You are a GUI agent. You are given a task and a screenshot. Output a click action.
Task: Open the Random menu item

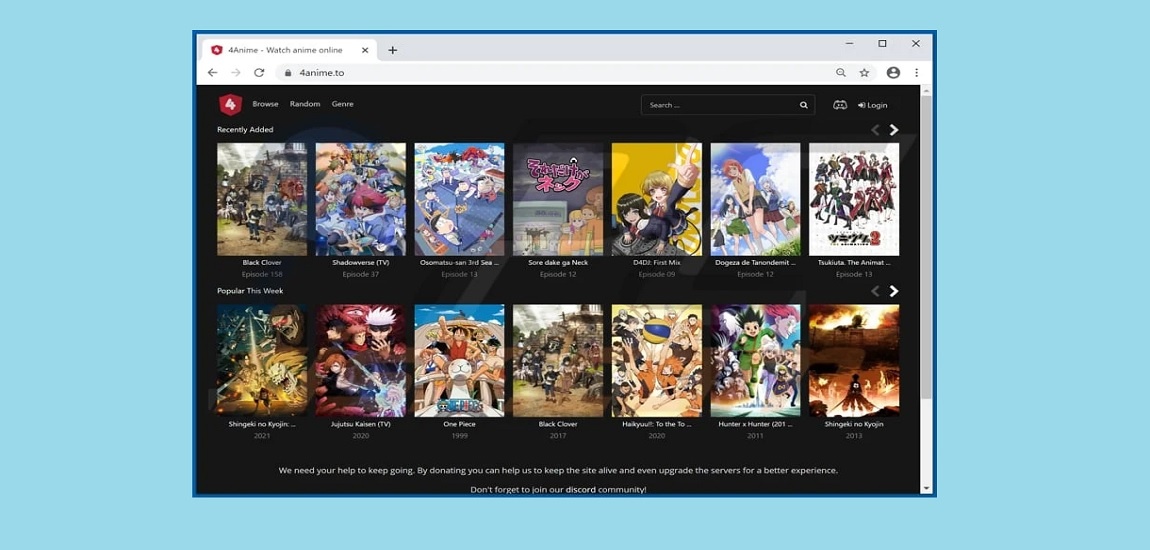point(305,104)
